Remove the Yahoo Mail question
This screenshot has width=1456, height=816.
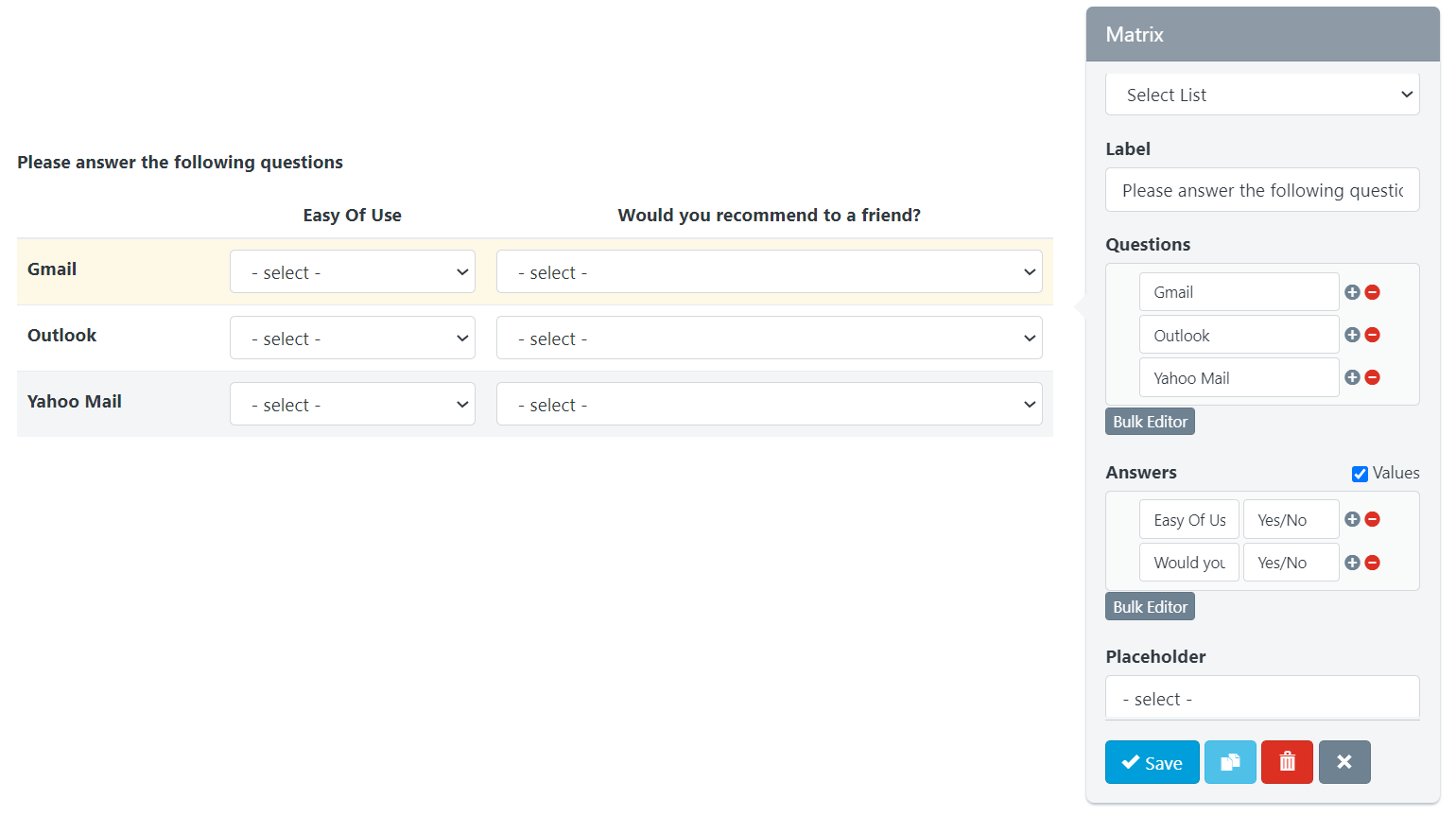click(x=1373, y=377)
